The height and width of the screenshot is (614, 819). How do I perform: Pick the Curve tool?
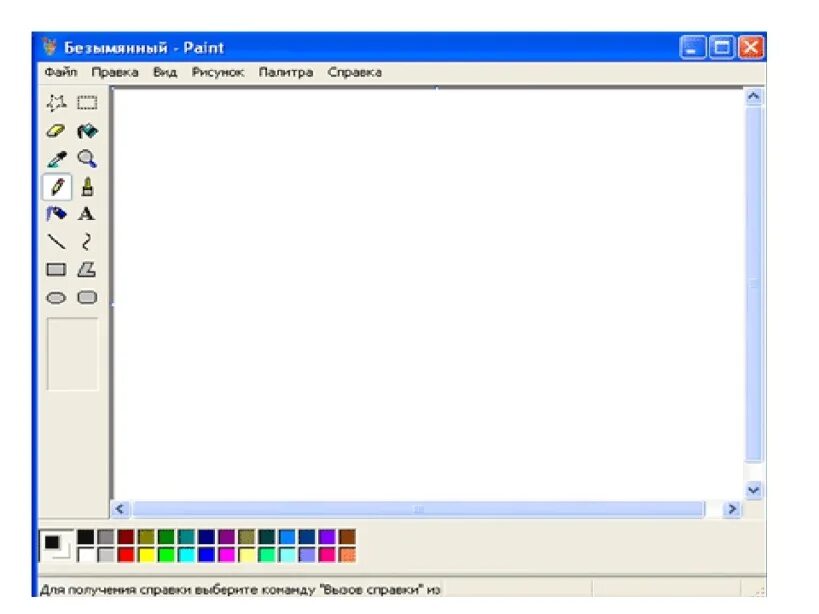click(x=87, y=242)
